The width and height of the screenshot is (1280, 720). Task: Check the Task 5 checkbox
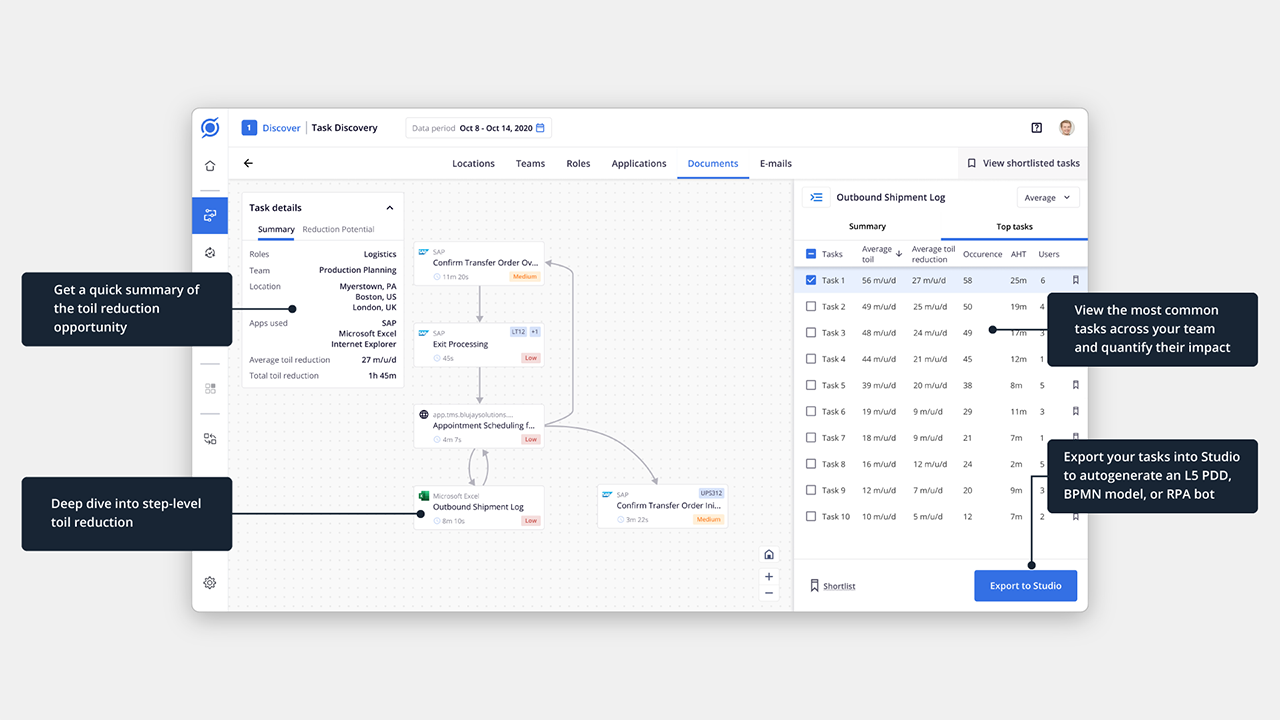pos(811,385)
